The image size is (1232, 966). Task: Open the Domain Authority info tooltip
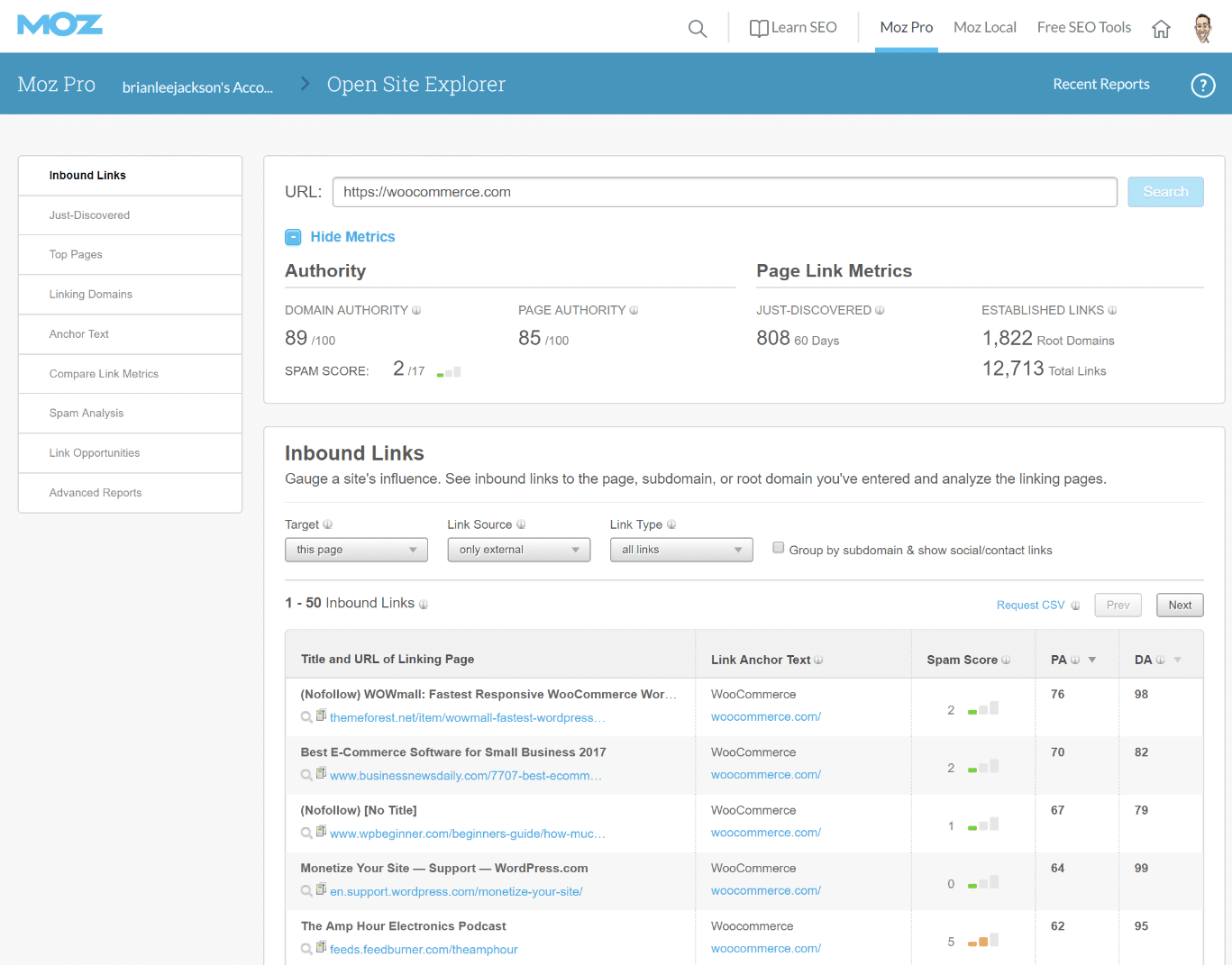tap(416, 310)
